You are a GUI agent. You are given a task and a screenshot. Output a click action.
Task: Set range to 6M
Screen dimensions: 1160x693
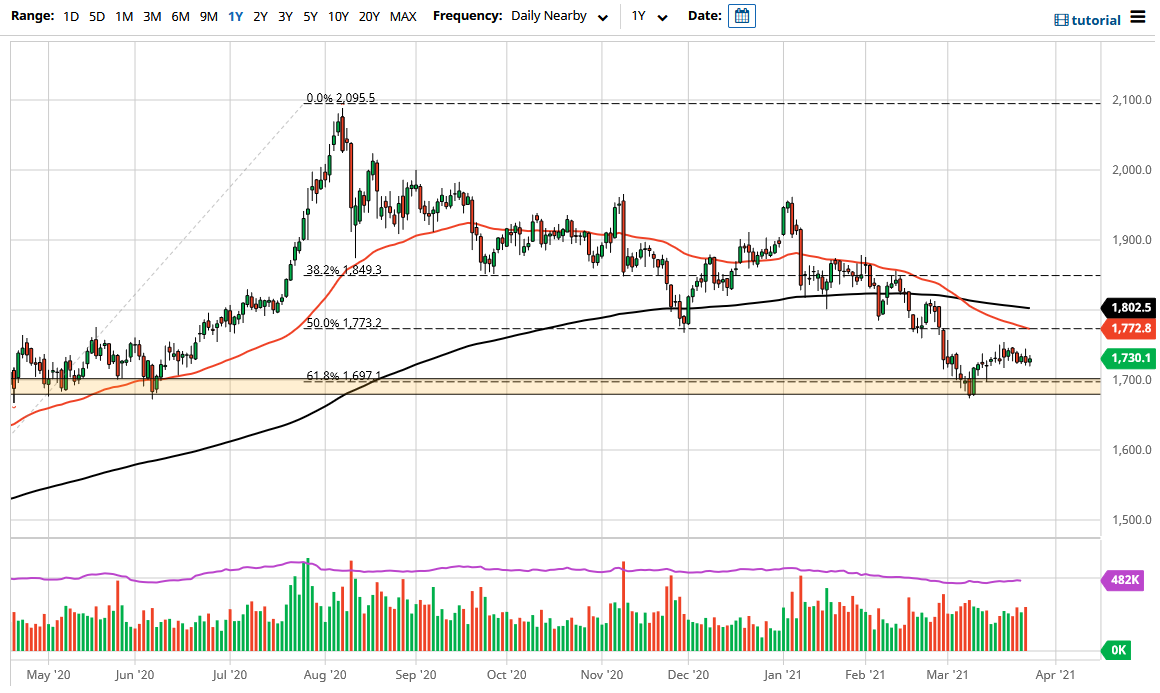coord(180,16)
